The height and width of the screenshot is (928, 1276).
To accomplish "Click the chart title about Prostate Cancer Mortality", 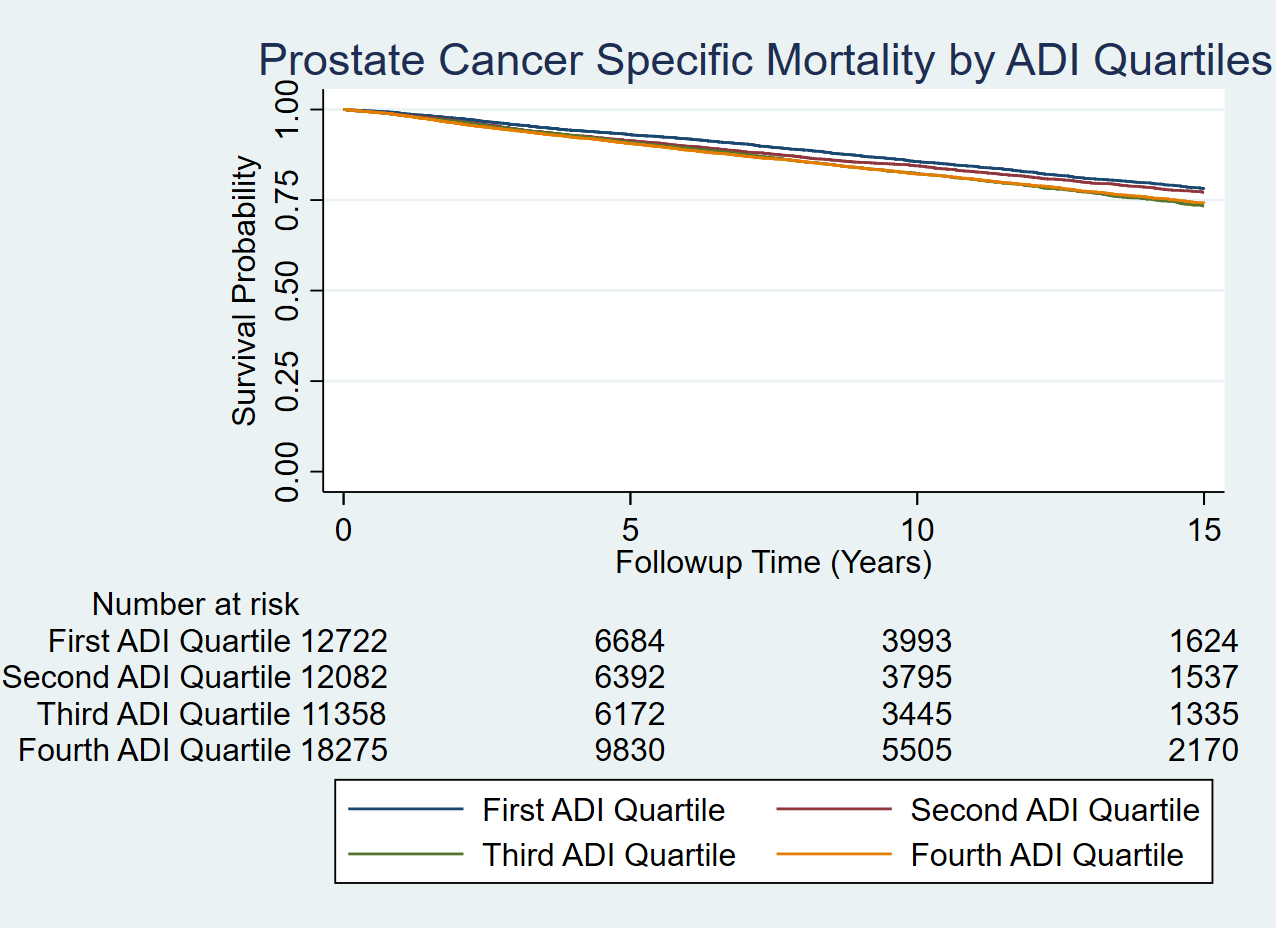I will tap(765, 60).
